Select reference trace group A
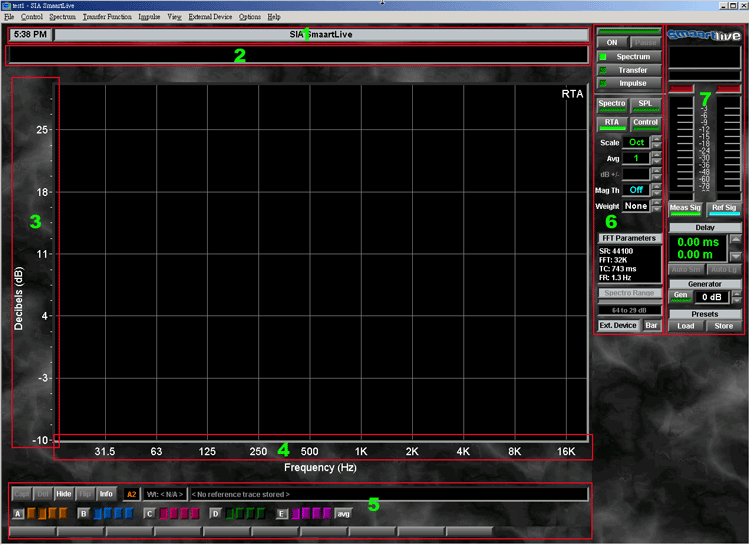 tap(18, 513)
